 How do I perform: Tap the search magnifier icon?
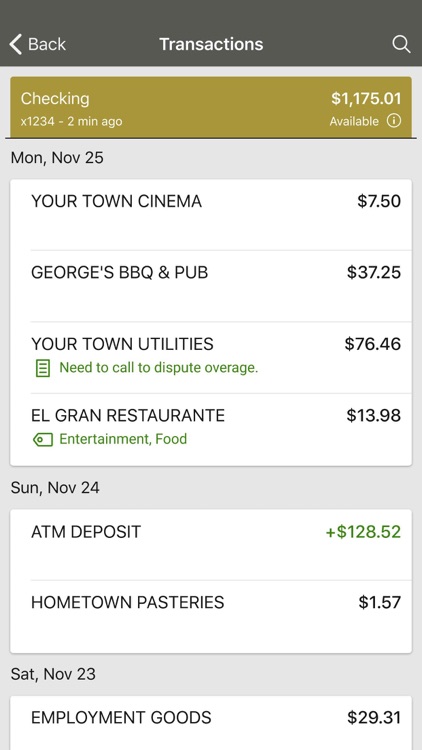tap(401, 44)
